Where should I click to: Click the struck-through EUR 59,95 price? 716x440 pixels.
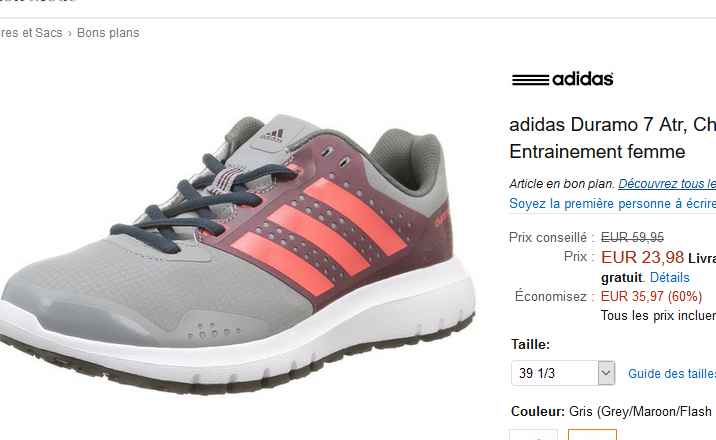coord(632,237)
